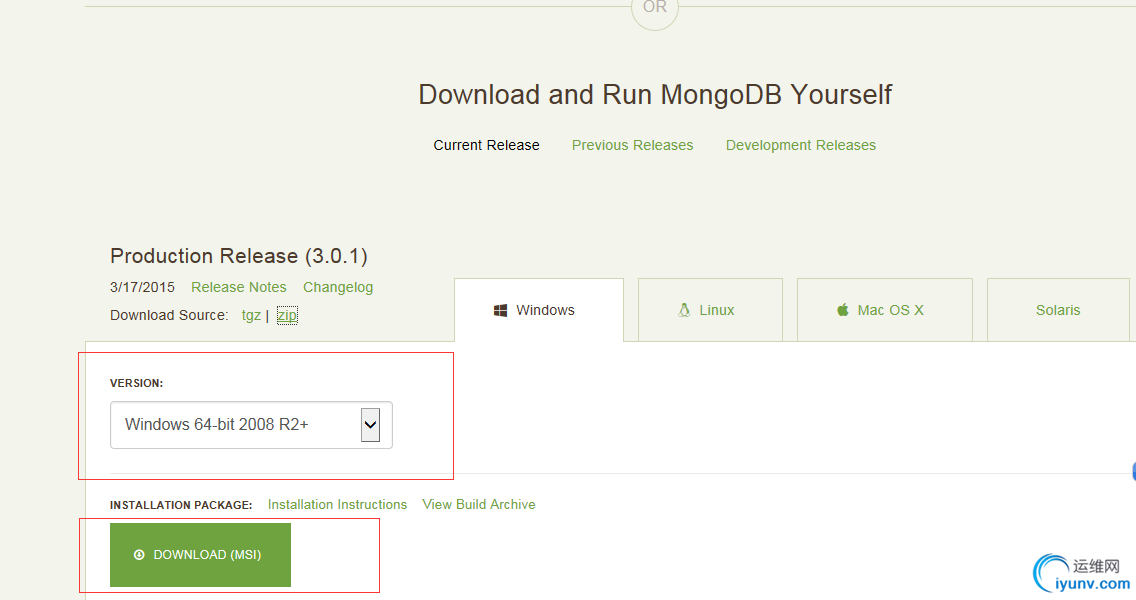Click the Linux penguin icon
1136x600 pixels.
pos(684,309)
